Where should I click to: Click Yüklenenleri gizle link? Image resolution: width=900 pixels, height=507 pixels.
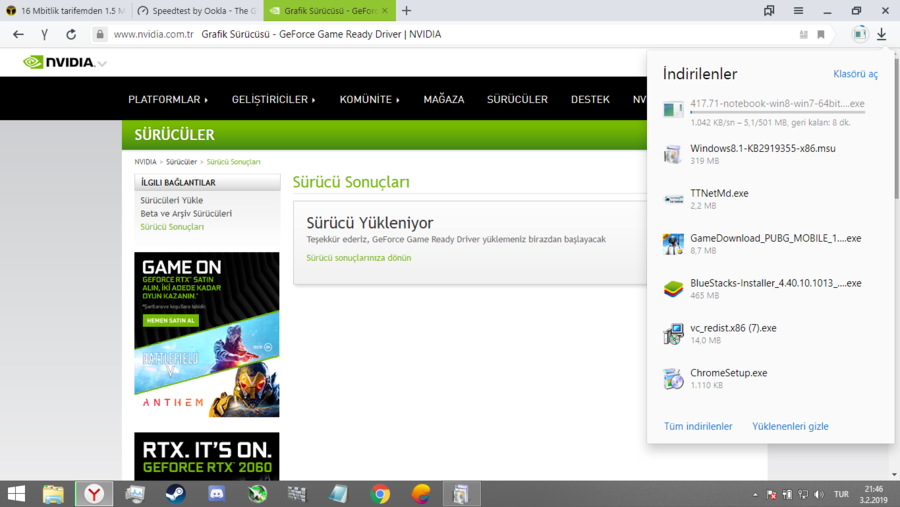coord(790,426)
